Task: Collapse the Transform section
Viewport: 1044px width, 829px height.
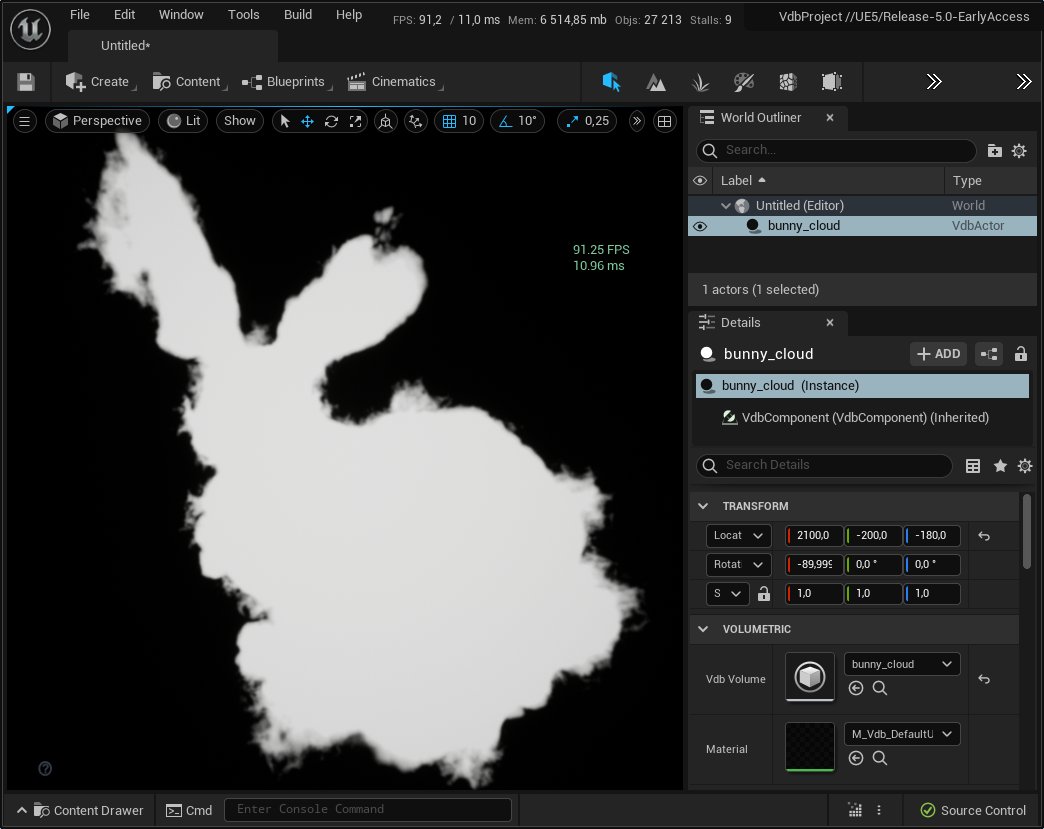Action: pyautogui.click(x=703, y=506)
